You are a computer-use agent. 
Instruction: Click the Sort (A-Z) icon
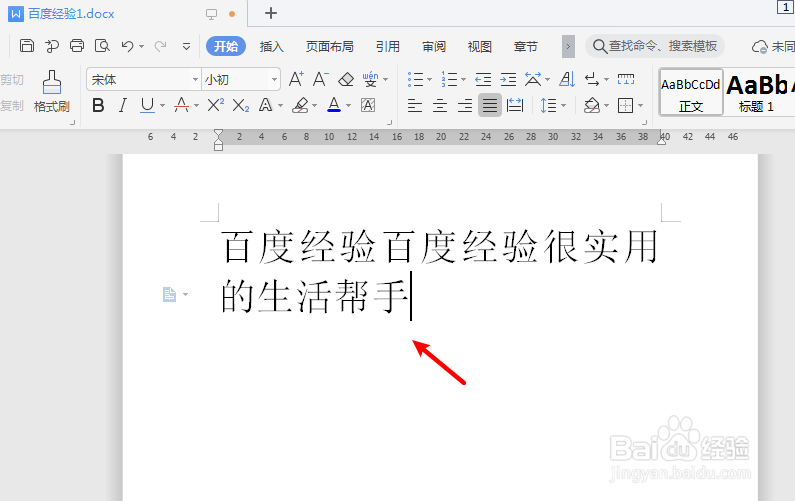point(567,79)
